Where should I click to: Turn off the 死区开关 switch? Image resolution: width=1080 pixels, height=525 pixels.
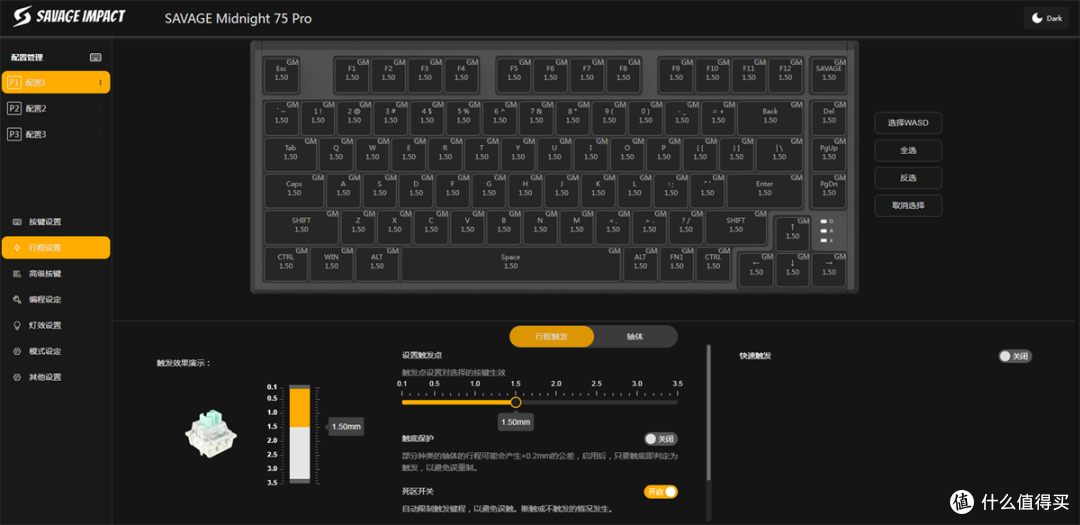661,492
